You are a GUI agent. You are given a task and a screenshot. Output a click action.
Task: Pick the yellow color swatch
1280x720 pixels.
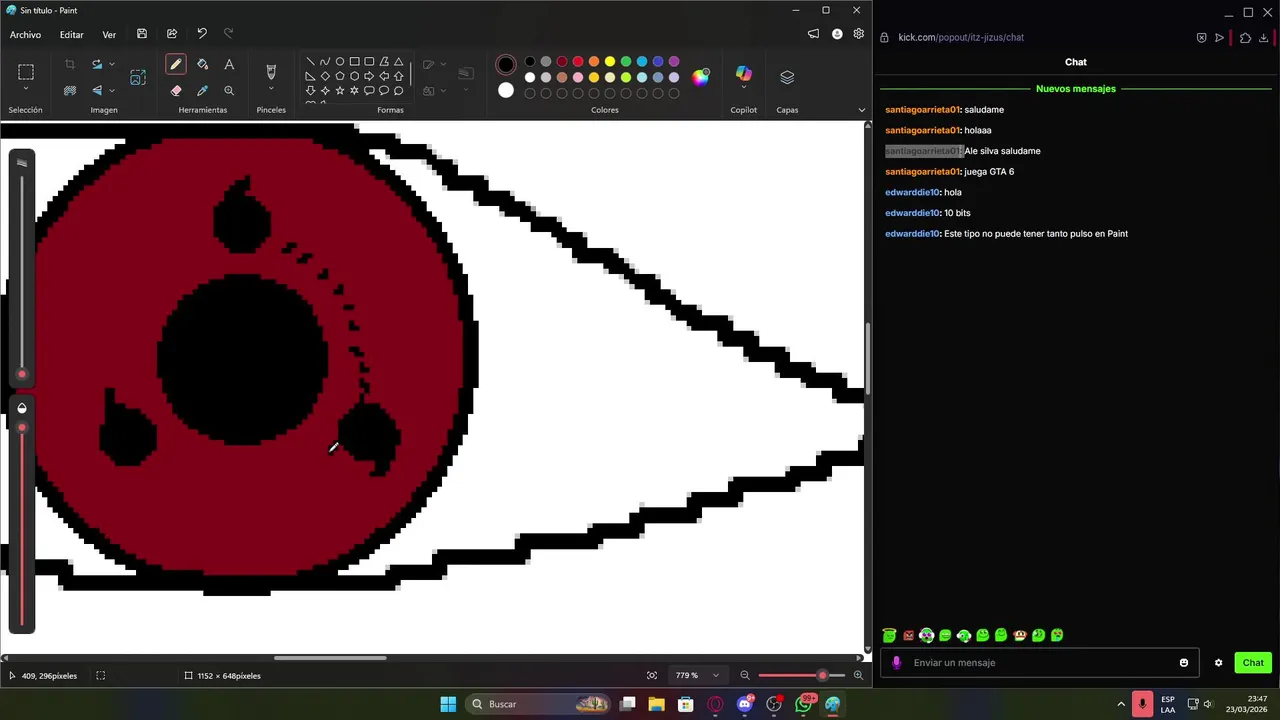click(610, 62)
